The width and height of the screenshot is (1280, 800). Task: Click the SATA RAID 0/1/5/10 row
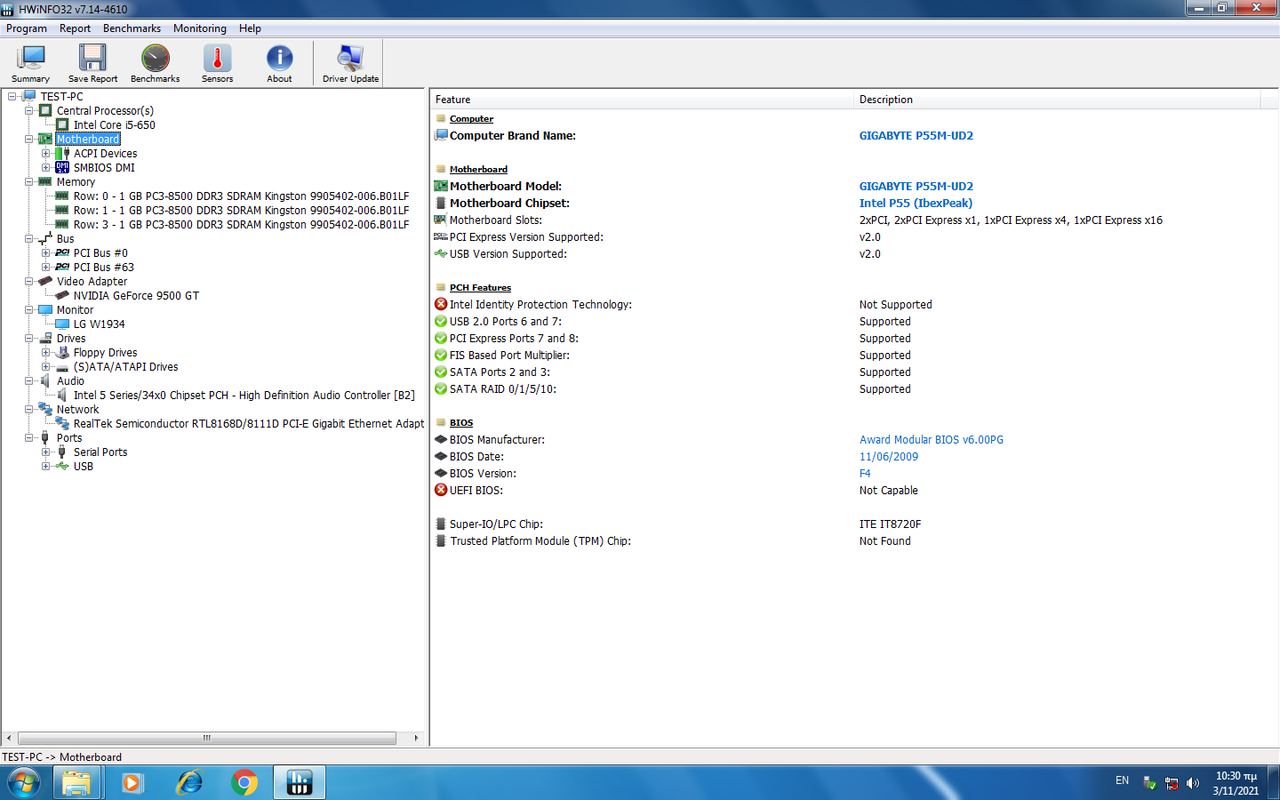(854, 389)
